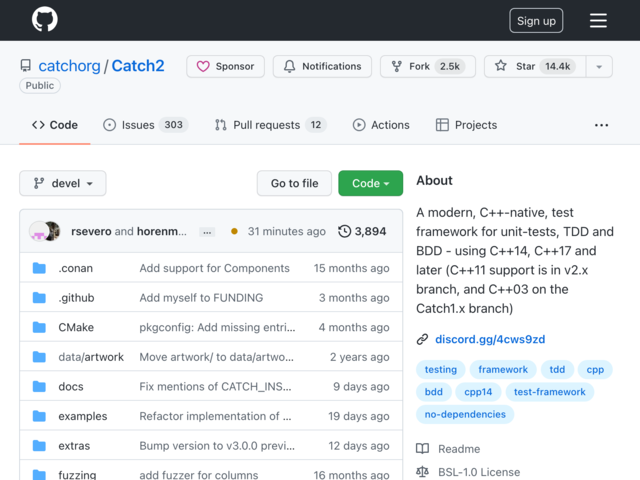Open the 'Refactor implementation of ...' commit
This screenshot has height=480, width=640.
tap(216, 416)
